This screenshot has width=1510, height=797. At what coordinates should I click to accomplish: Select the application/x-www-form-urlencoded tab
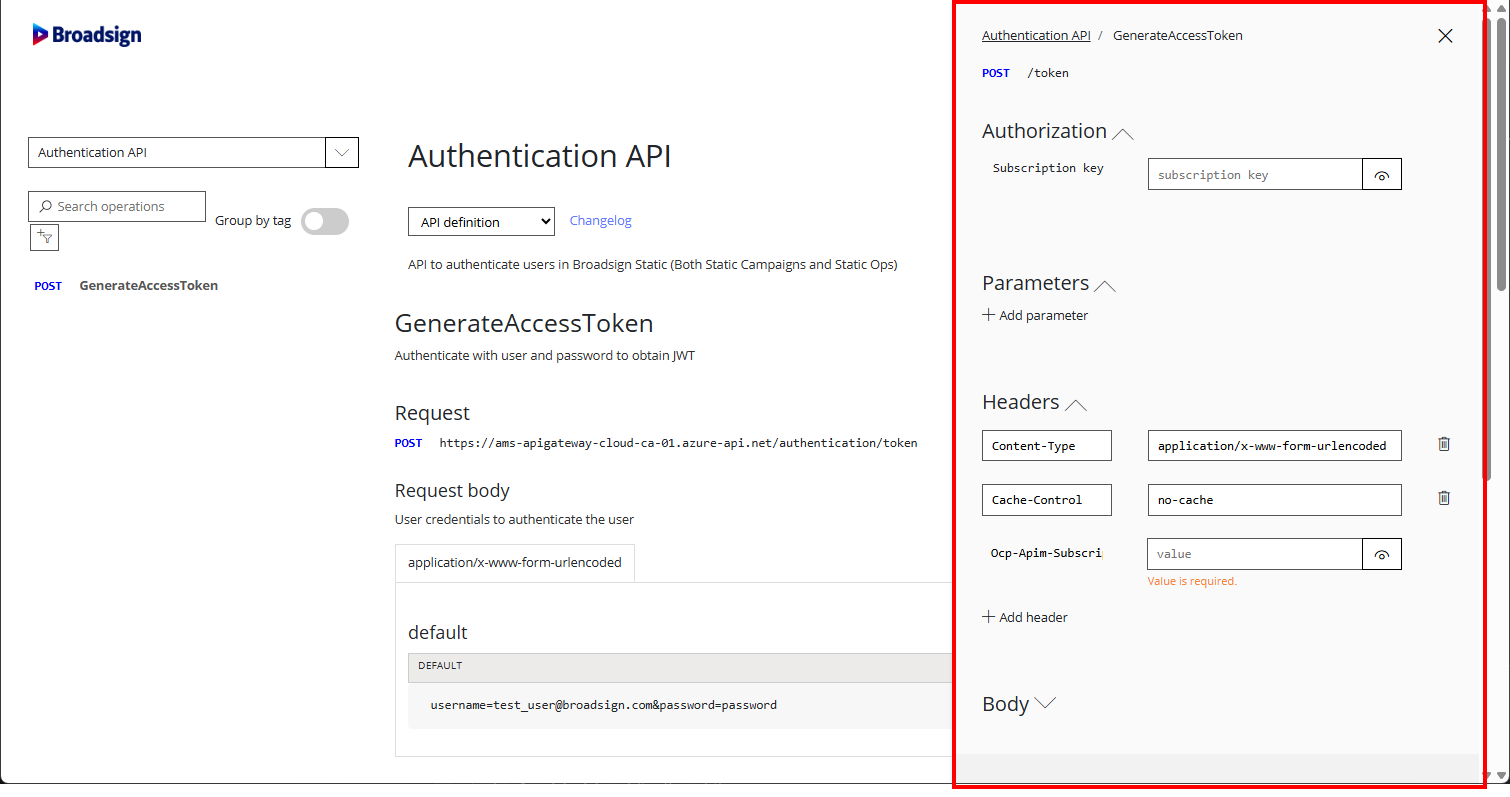515,562
